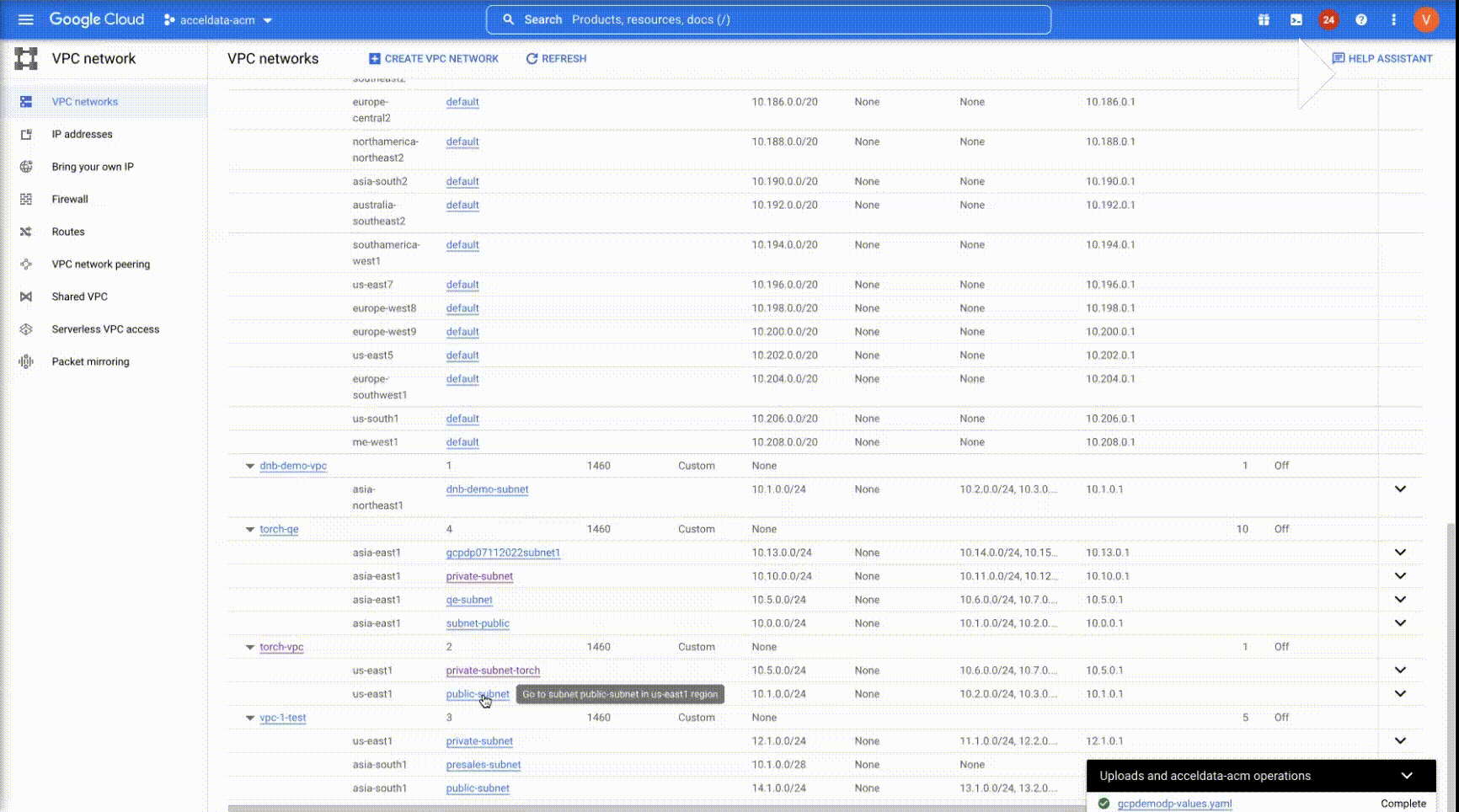Collapse the torch-vpc network row

(249, 648)
